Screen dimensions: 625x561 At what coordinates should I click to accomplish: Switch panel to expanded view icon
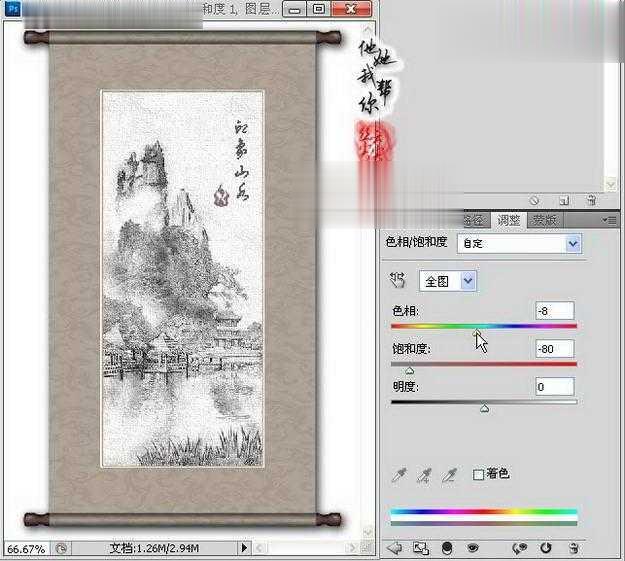tap(421, 548)
